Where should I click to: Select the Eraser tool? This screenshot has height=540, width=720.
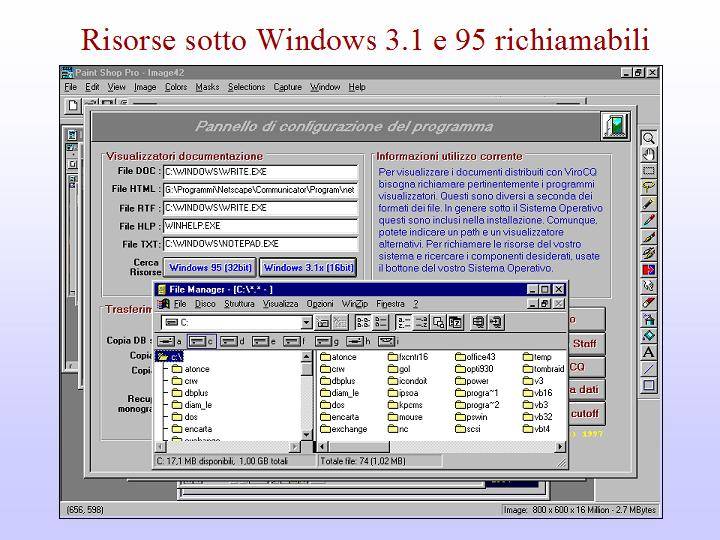(x=648, y=303)
